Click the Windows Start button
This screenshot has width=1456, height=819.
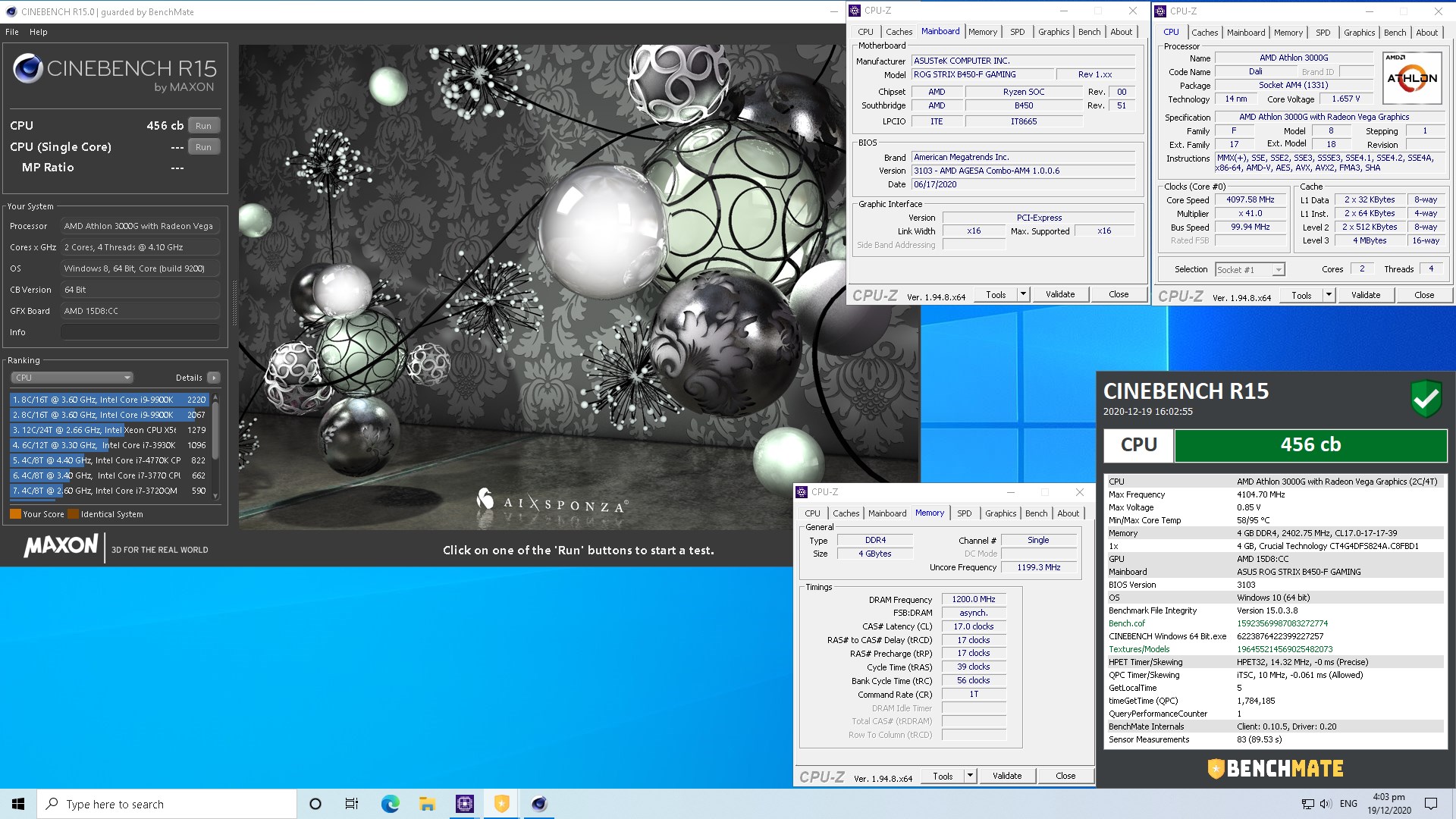pos(18,804)
